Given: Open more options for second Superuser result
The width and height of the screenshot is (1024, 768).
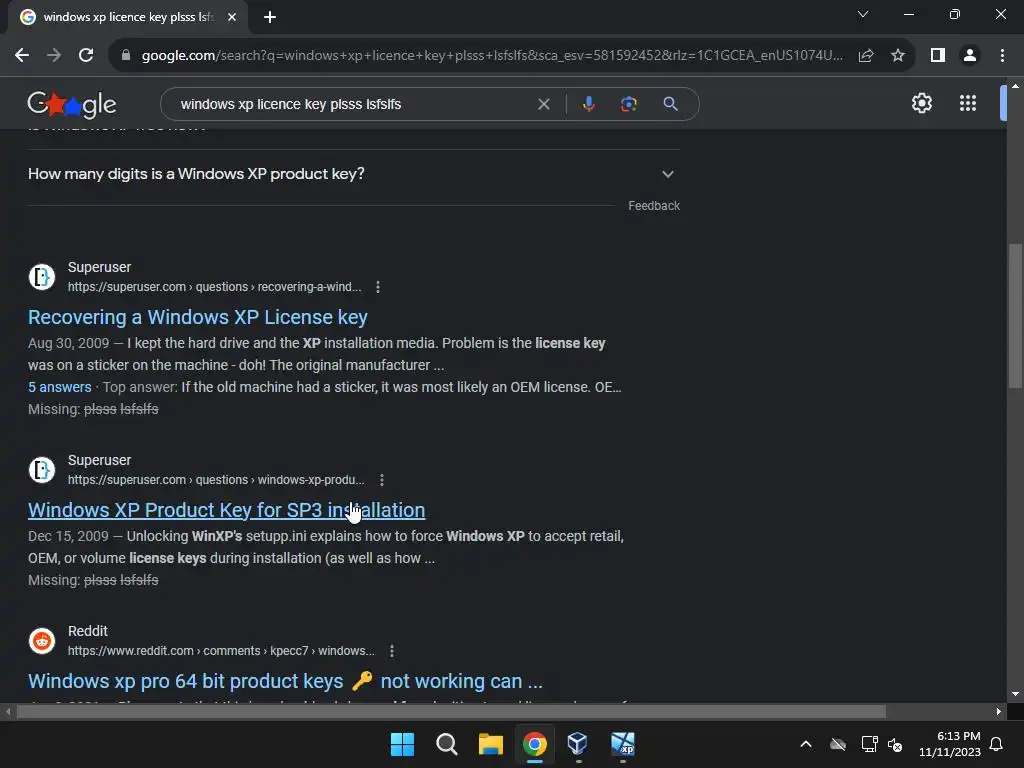Looking at the screenshot, I should click(x=382, y=480).
